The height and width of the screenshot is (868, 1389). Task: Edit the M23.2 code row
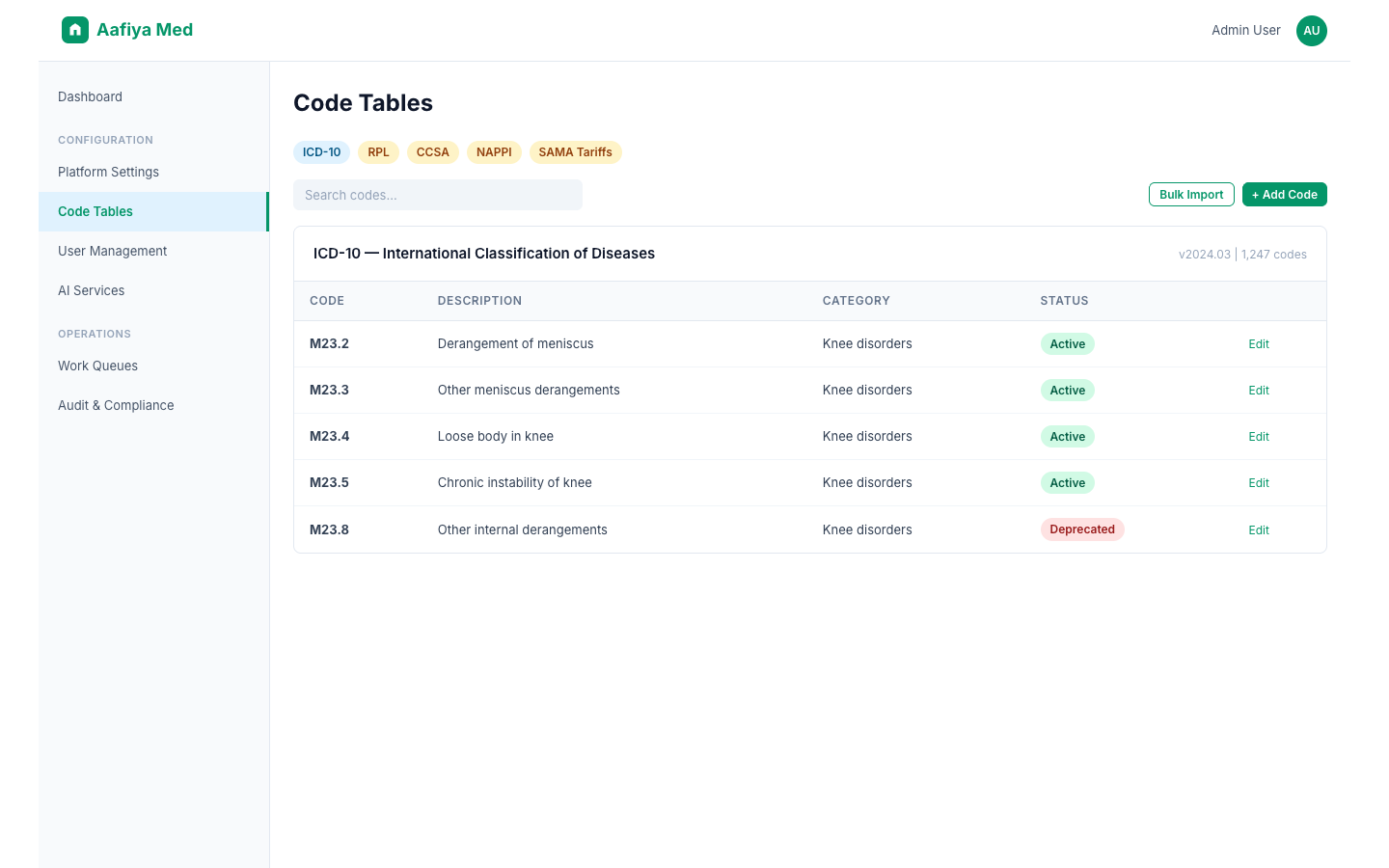point(1259,344)
